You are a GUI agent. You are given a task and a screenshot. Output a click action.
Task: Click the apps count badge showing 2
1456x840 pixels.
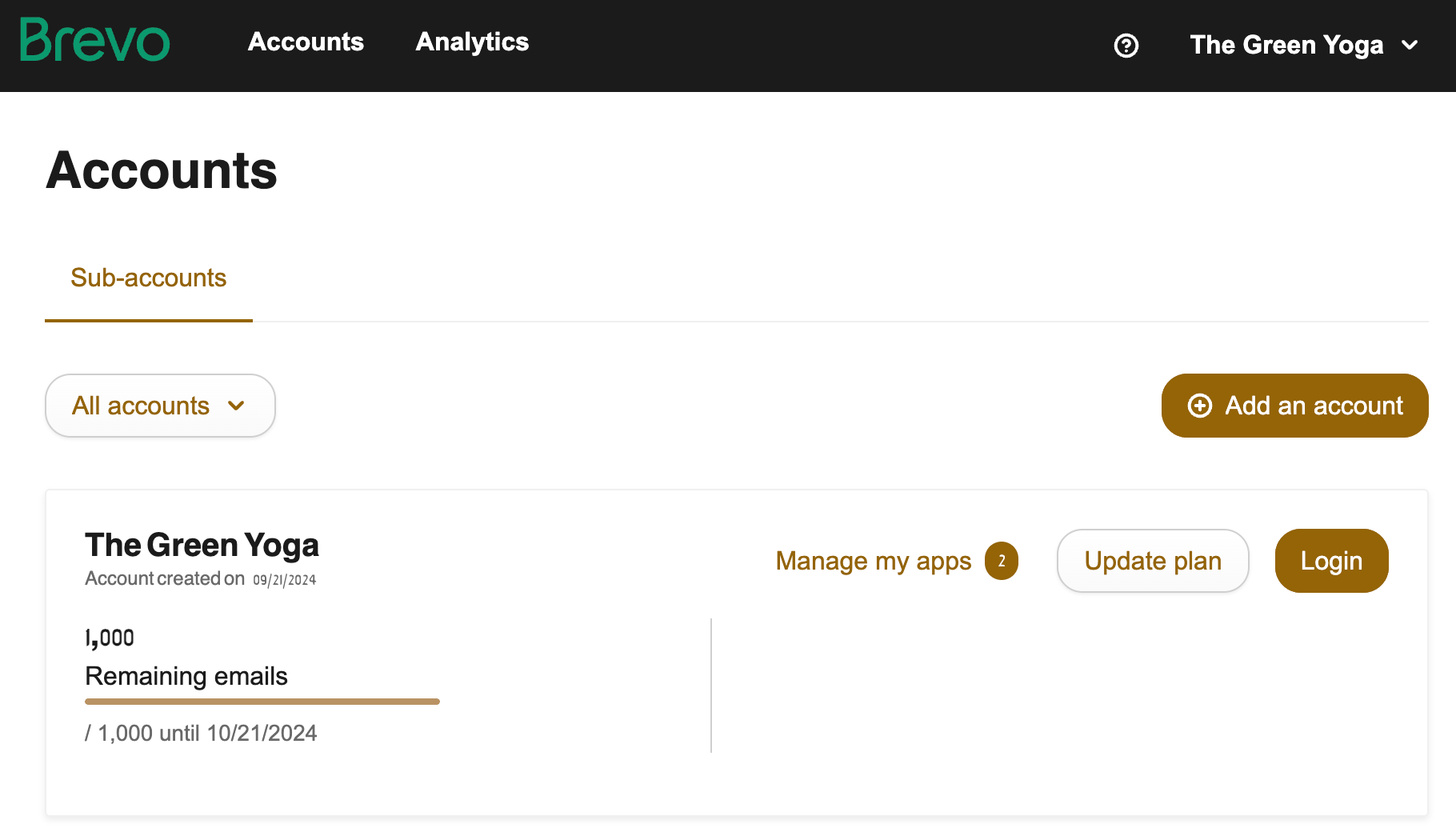[1002, 561]
